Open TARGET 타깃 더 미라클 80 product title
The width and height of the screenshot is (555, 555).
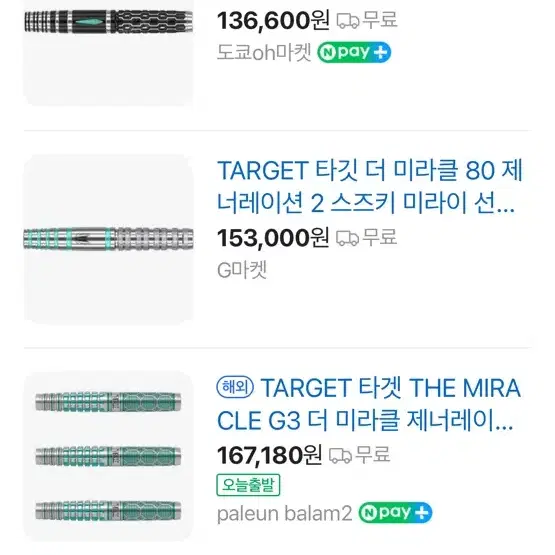[370, 187]
